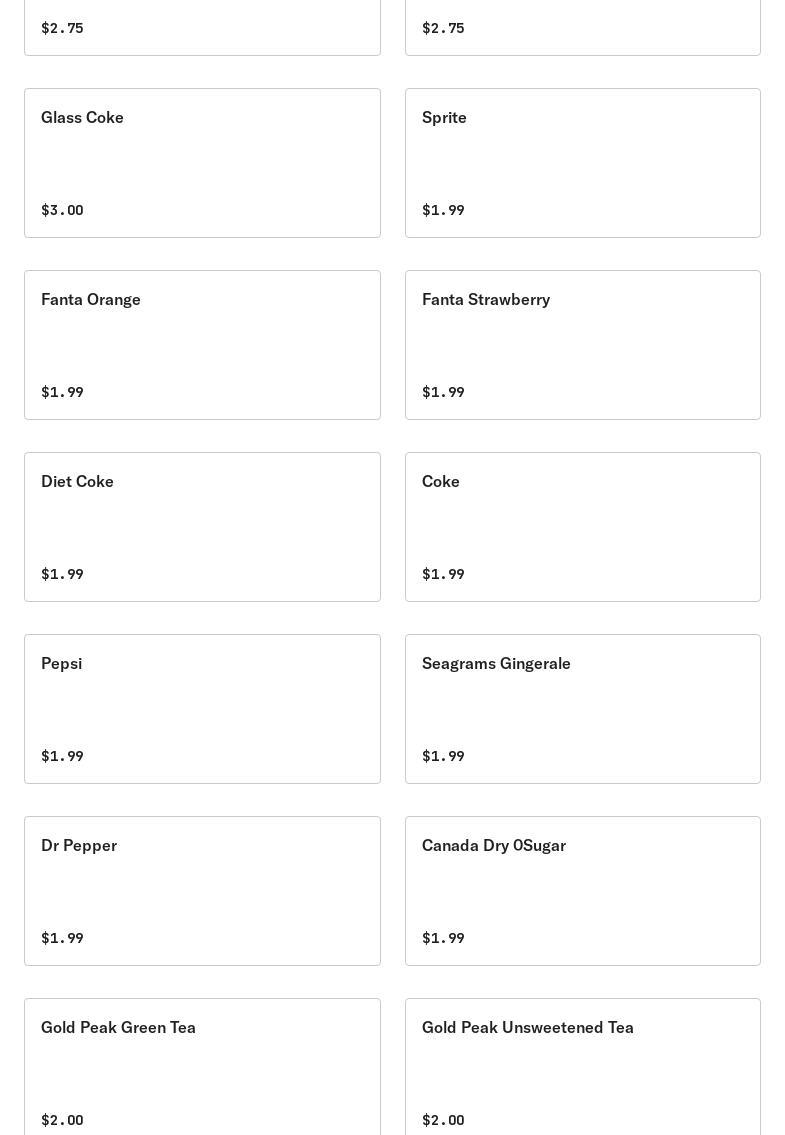This screenshot has width=785, height=1135.
Task: Click the $1.99 price under Pepsi
Action: [62, 756]
